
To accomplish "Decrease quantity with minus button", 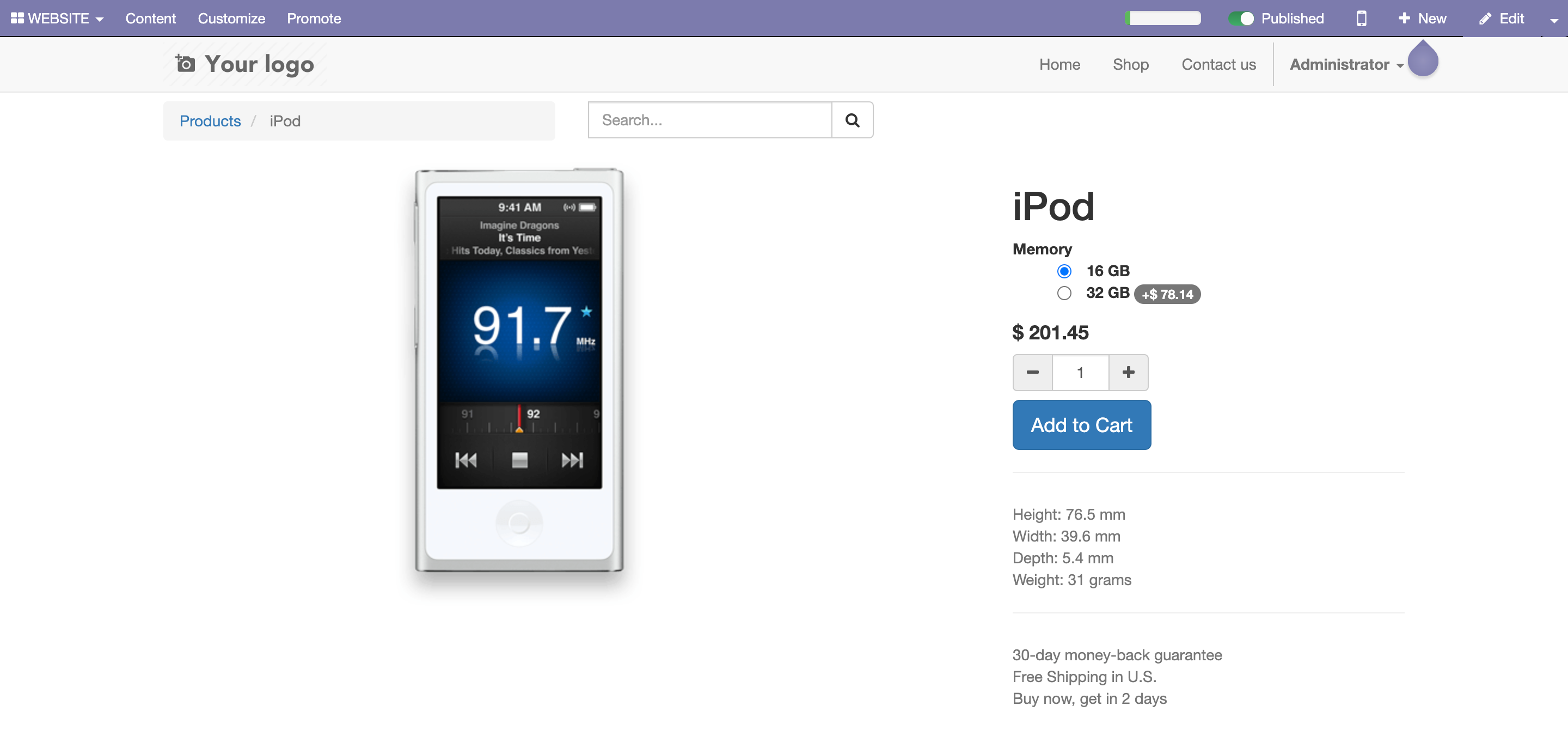I will (1032, 372).
